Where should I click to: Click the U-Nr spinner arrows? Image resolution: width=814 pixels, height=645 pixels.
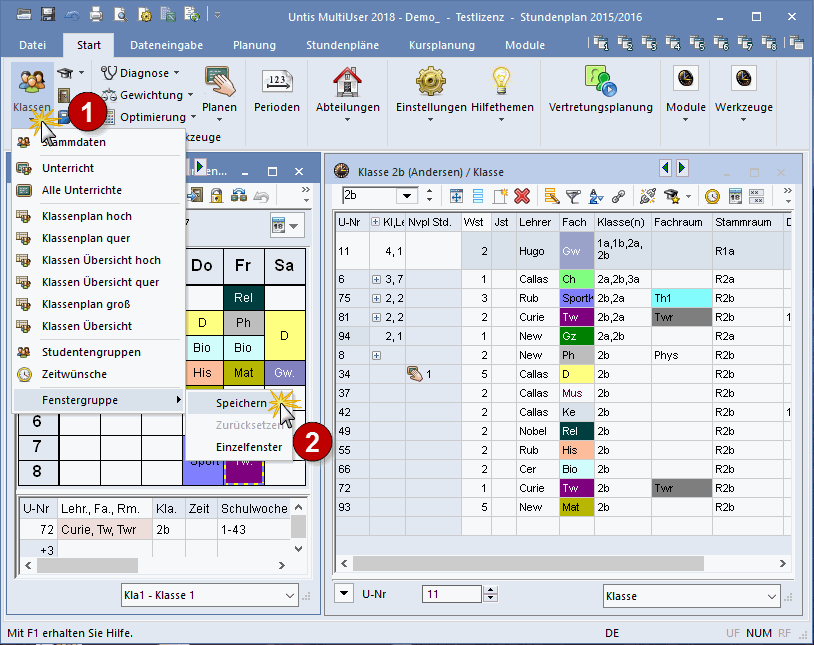point(490,594)
